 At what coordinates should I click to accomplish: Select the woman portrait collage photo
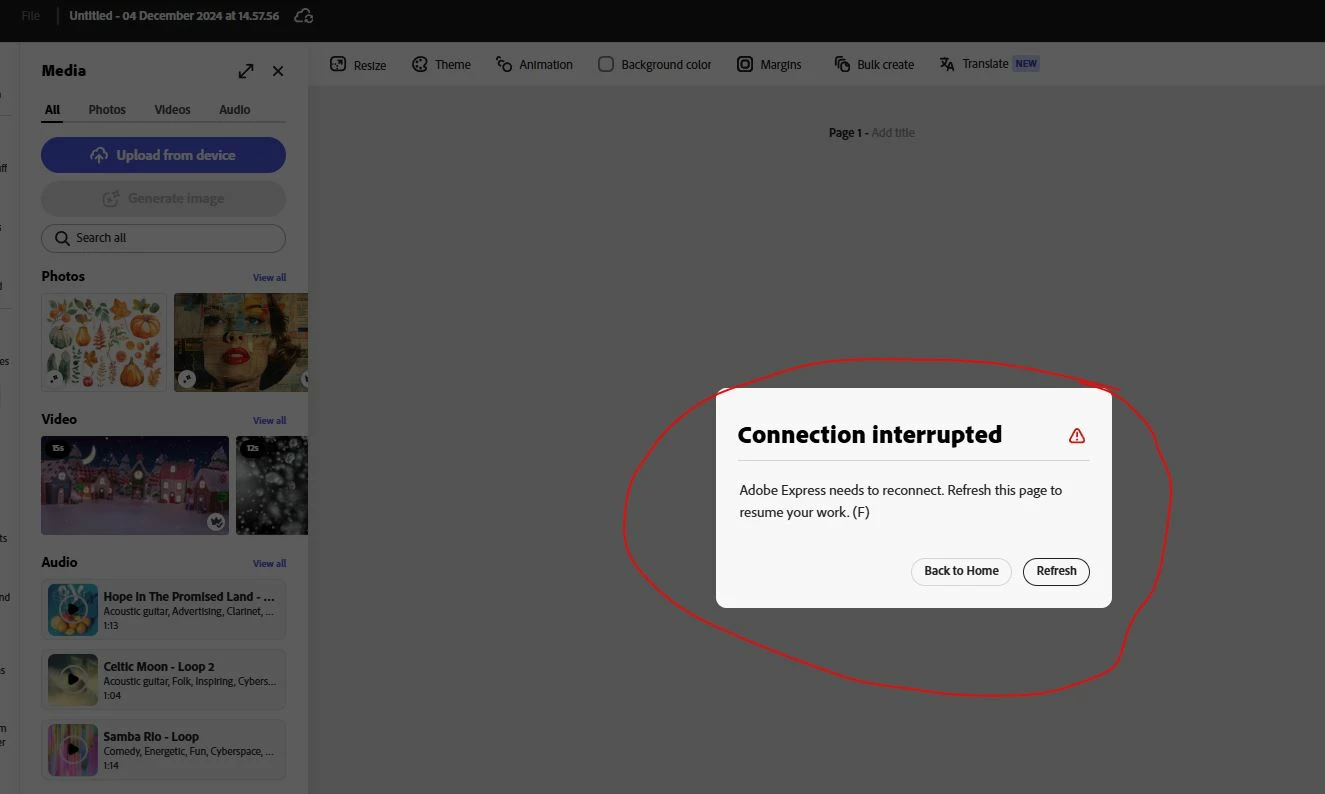coord(241,342)
